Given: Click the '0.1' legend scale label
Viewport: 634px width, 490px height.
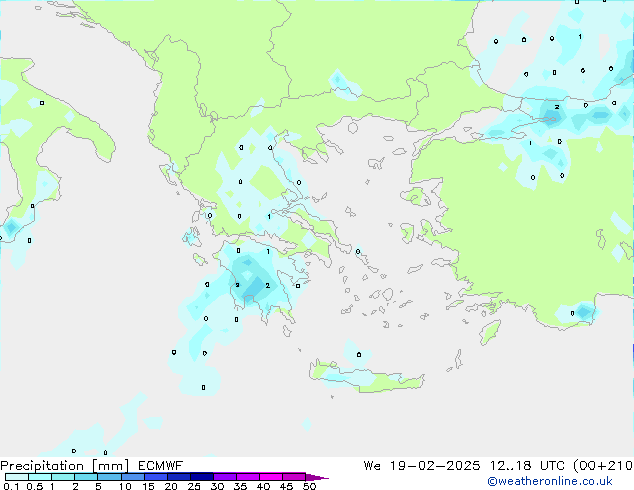Looking at the screenshot, I should click(11, 486).
